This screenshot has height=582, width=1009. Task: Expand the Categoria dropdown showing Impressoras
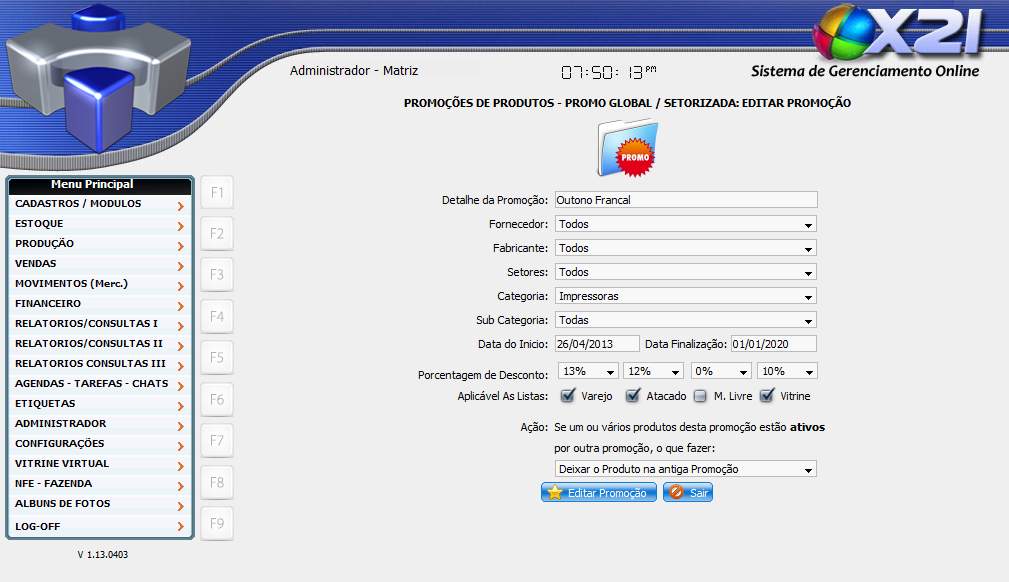pos(685,296)
